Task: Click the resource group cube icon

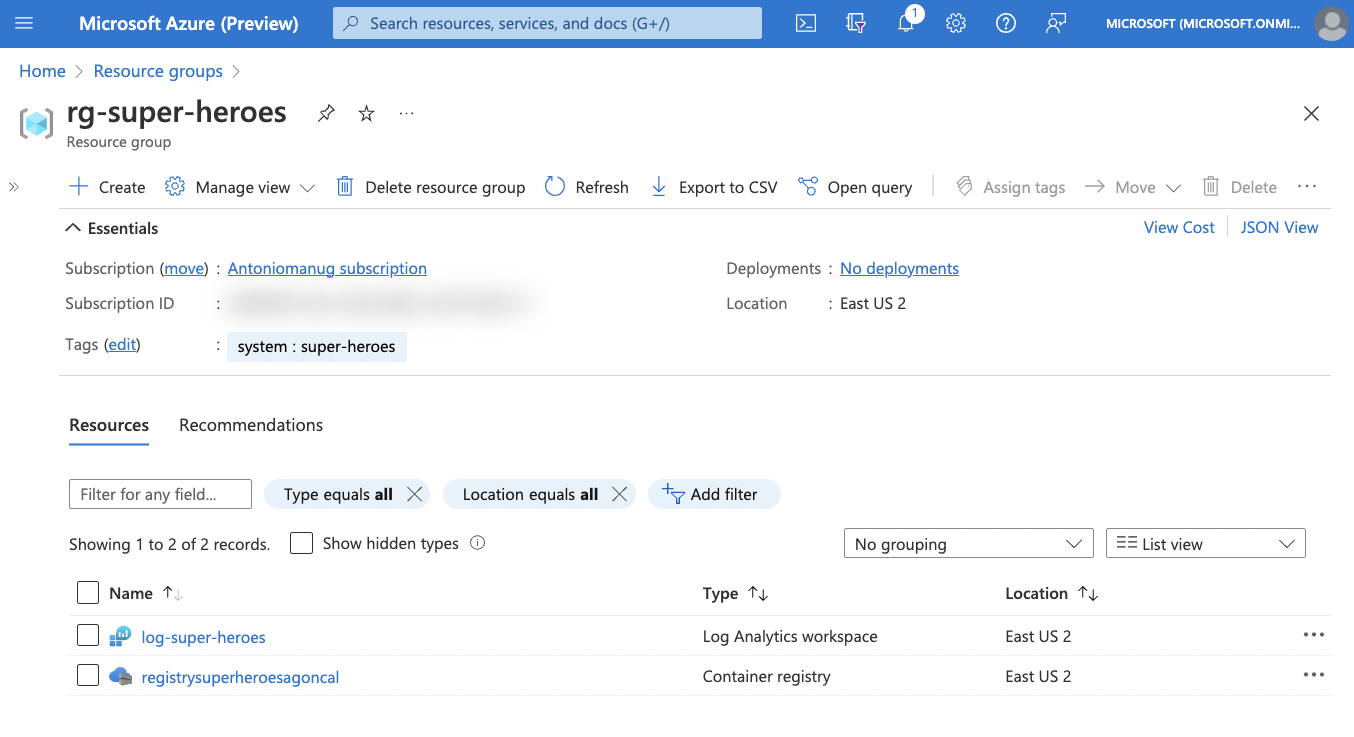Action: (x=37, y=124)
